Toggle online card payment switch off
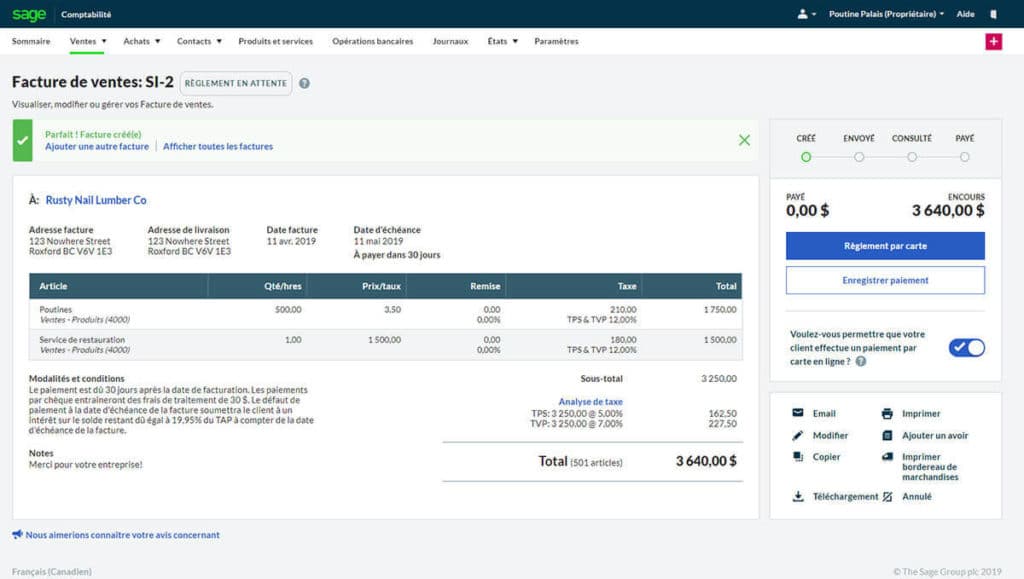 [966, 347]
